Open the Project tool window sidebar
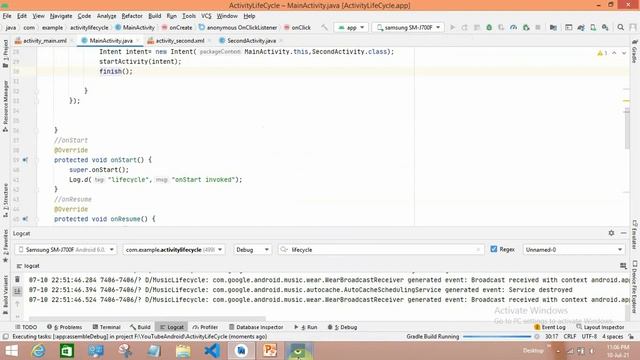The image size is (640, 360). (5, 54)
